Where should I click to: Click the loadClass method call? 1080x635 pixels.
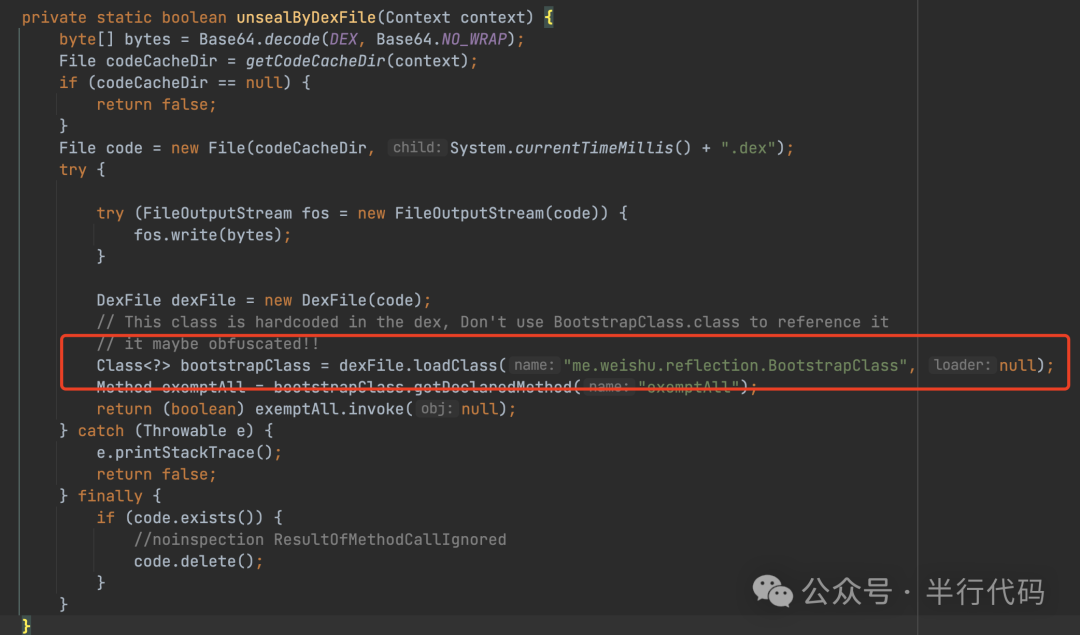tap(453, 365)
